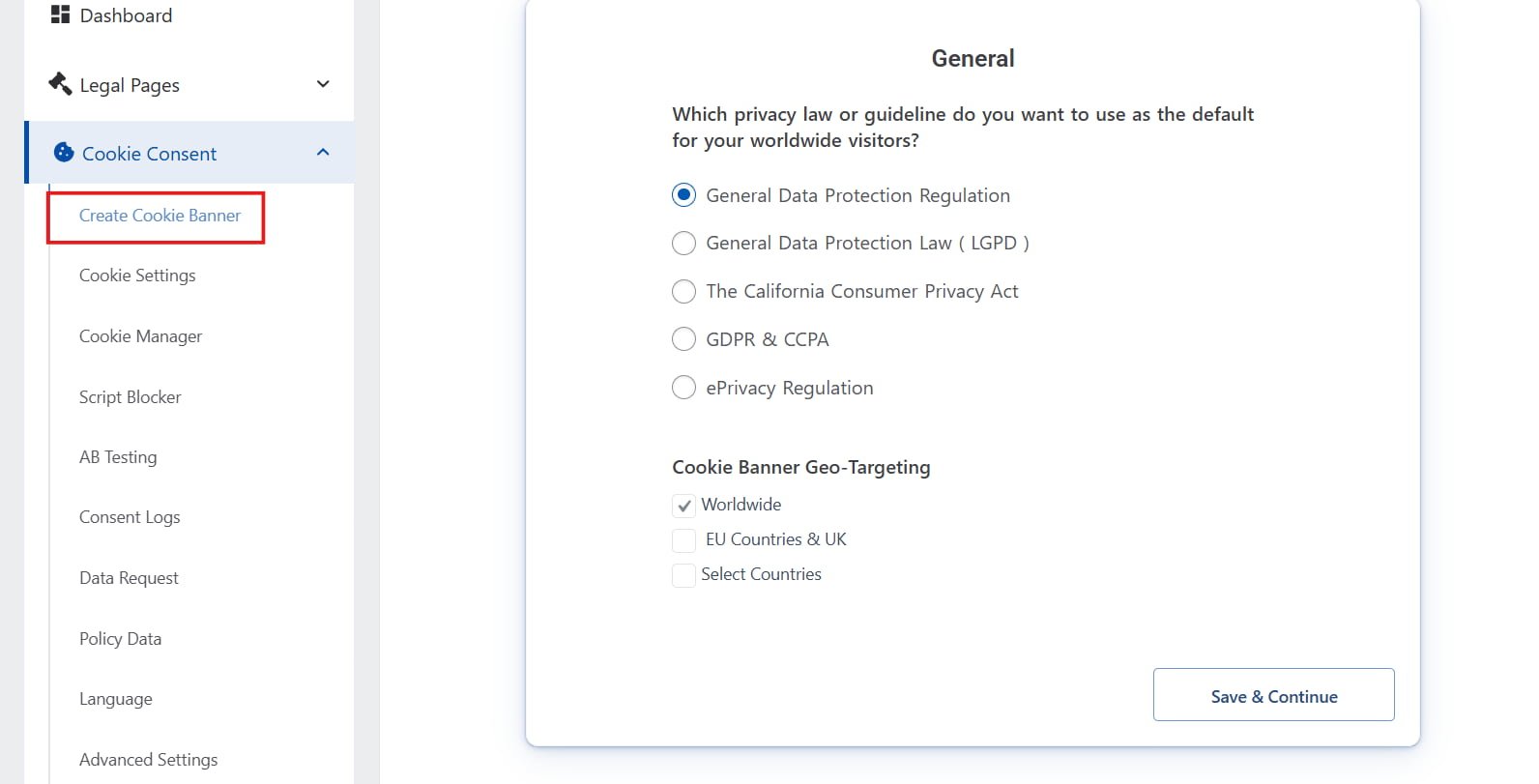The height and width of the screenshot is (784, 1539).
Task: Open the Cookie Manager page
Action: 140,336
